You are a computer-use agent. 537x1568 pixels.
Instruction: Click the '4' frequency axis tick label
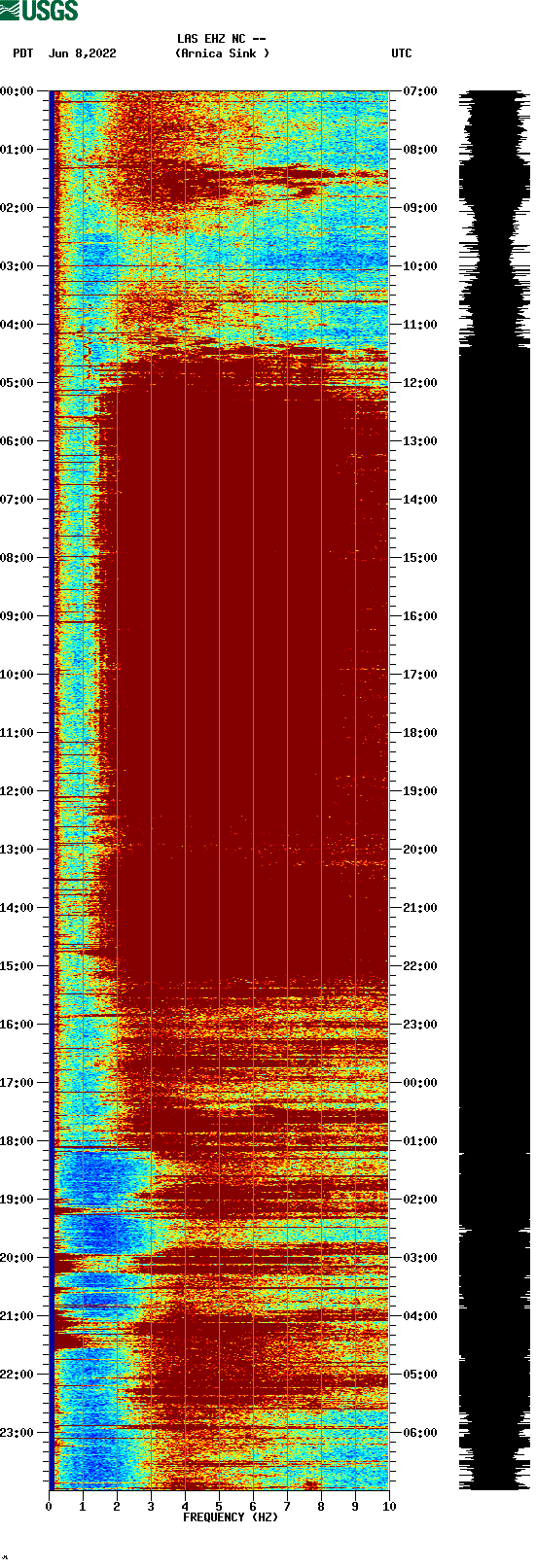185,1507
